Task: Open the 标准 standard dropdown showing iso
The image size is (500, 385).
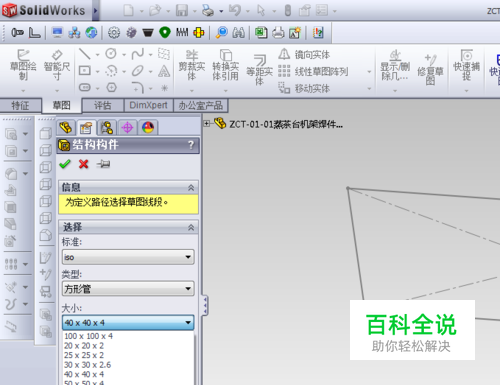Action: click(128, 257)
